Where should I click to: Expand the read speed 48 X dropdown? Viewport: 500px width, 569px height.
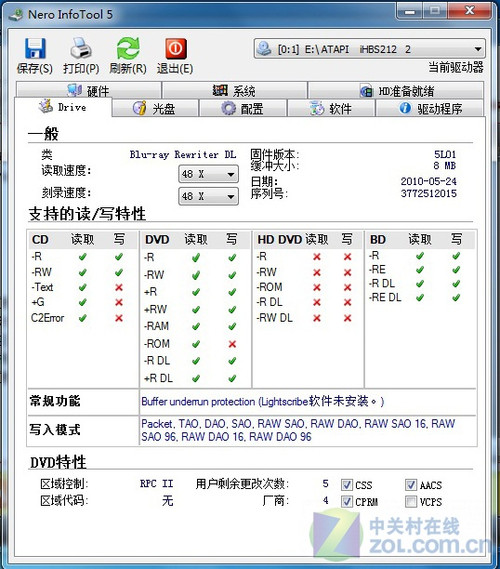click(208, 174)
